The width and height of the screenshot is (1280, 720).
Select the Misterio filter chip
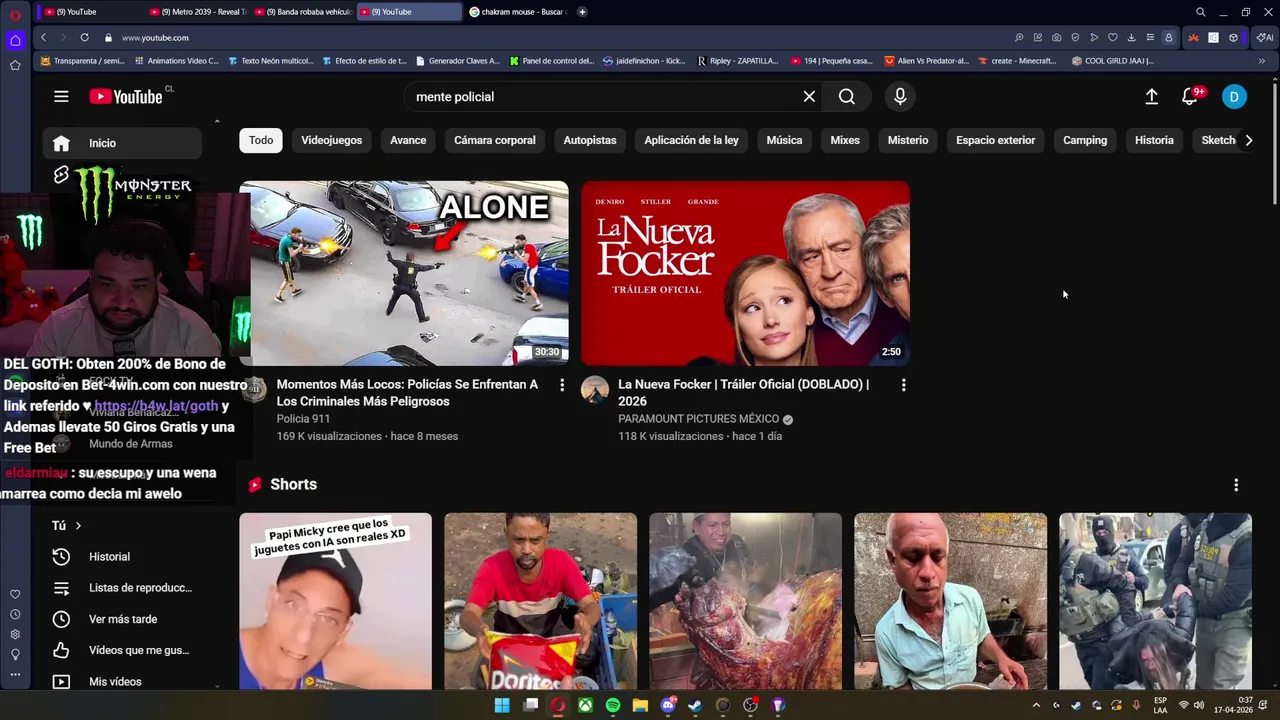point(908,141)
